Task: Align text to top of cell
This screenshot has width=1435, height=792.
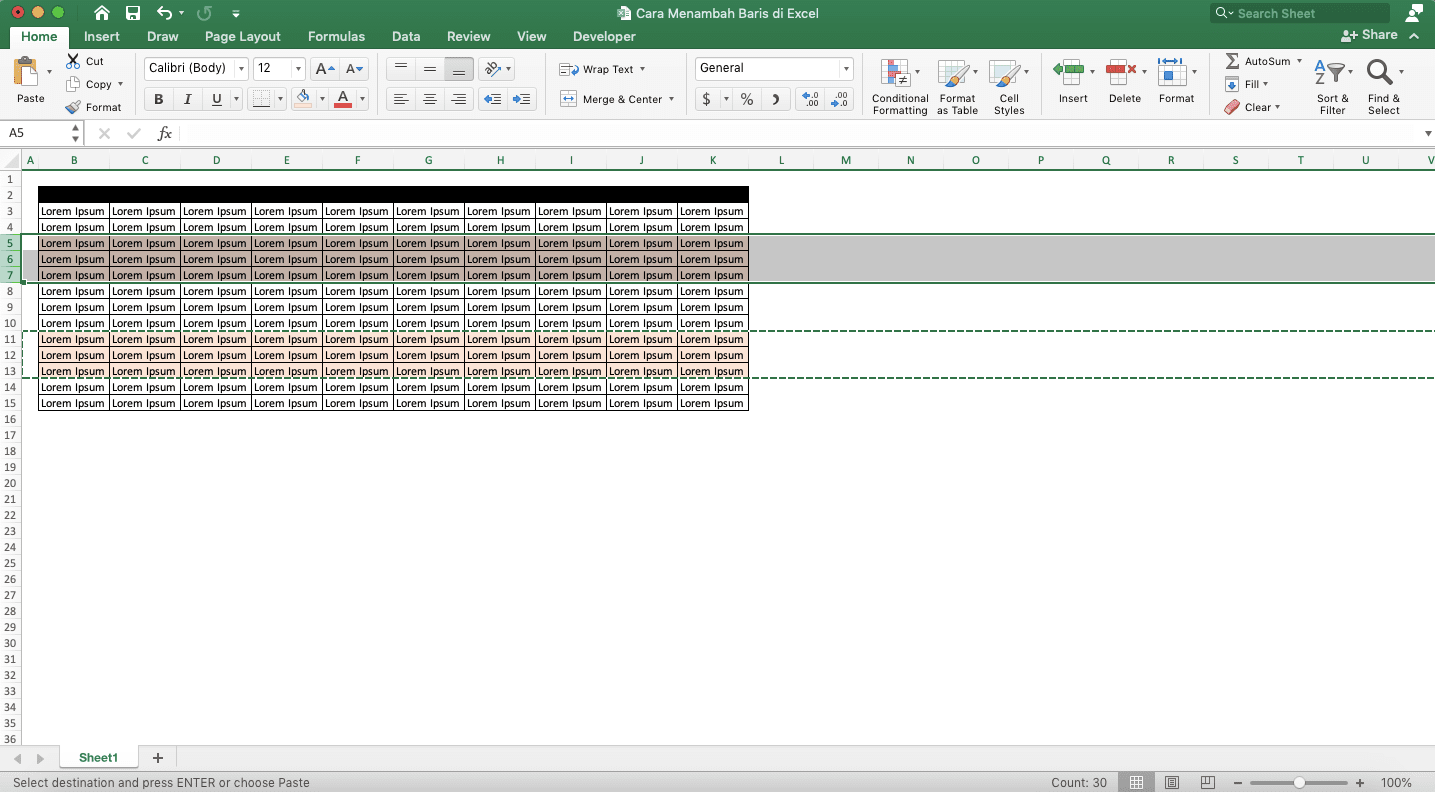Action: [x=401, y=68]
